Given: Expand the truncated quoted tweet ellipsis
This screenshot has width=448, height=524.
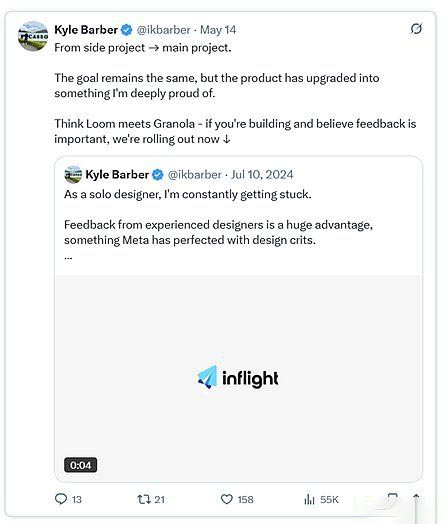Looking at the screenshot, I should coord(68,258).
